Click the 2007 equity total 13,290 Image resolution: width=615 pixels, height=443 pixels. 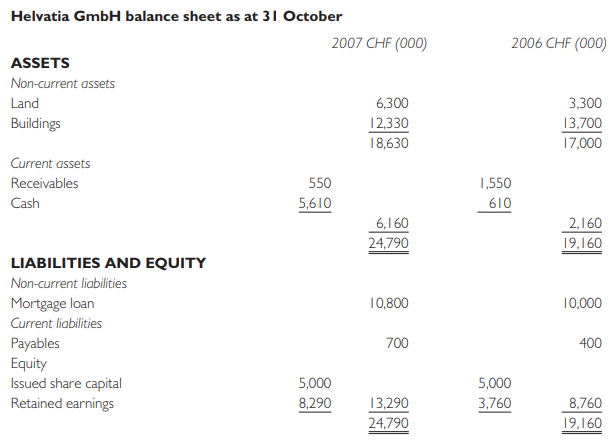[x=389, y=403]
